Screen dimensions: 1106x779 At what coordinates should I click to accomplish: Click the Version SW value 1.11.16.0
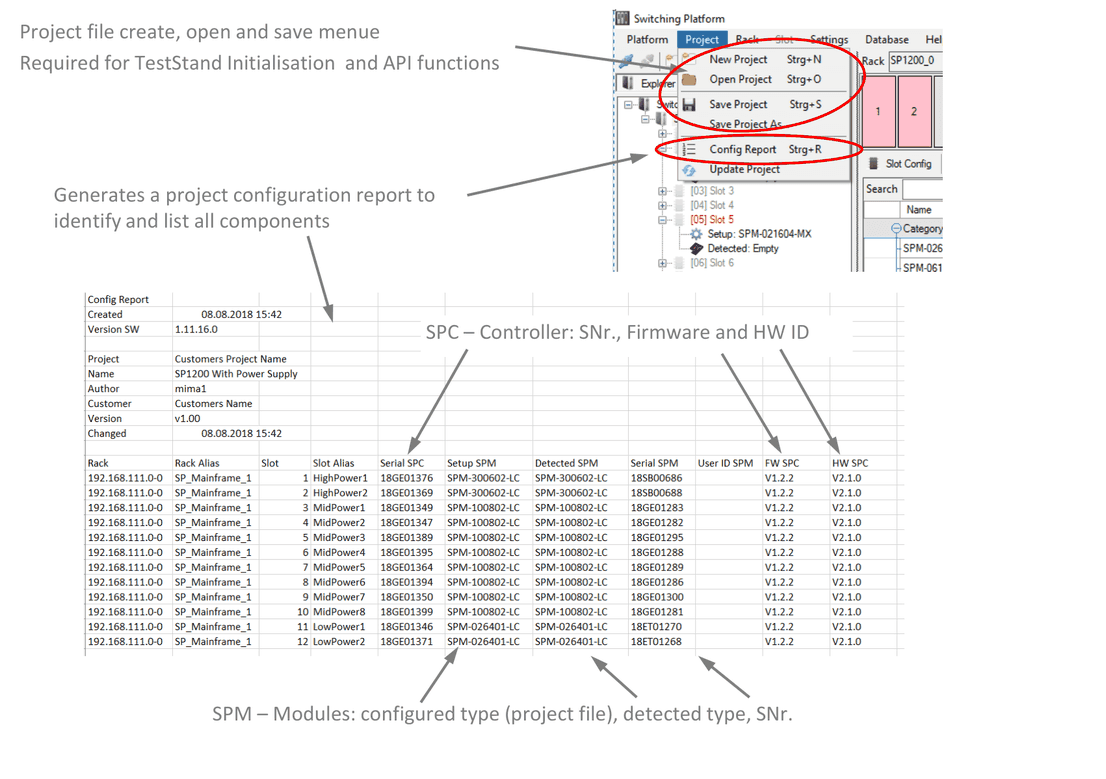196,329
